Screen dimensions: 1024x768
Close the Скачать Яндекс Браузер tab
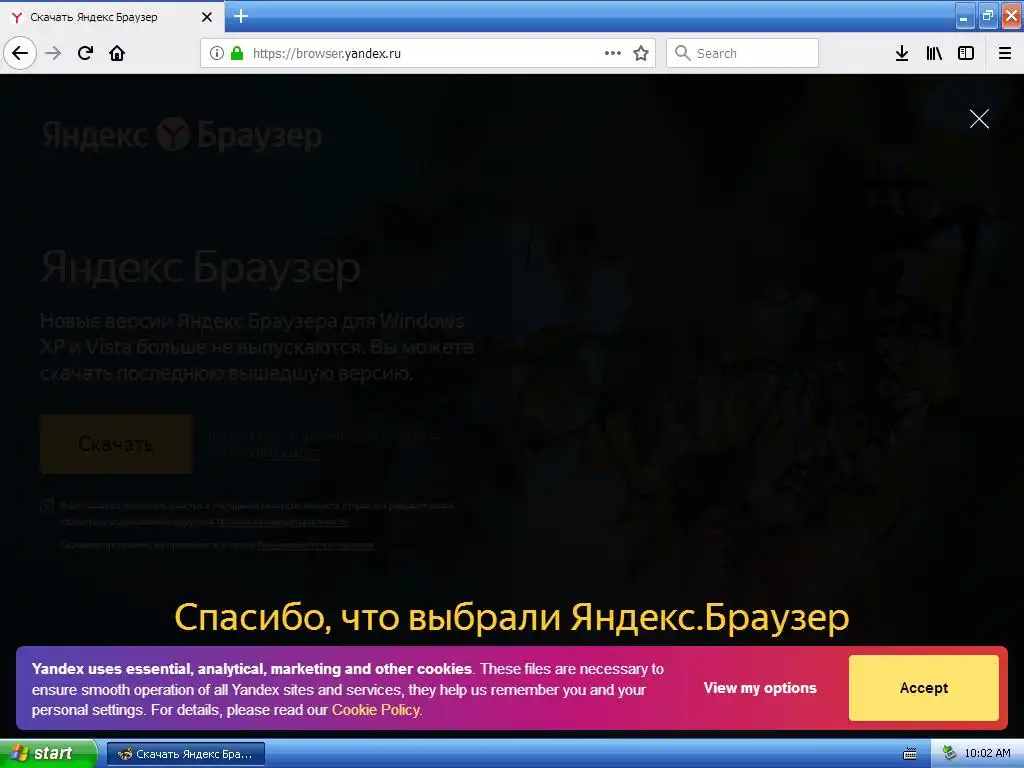206,17
